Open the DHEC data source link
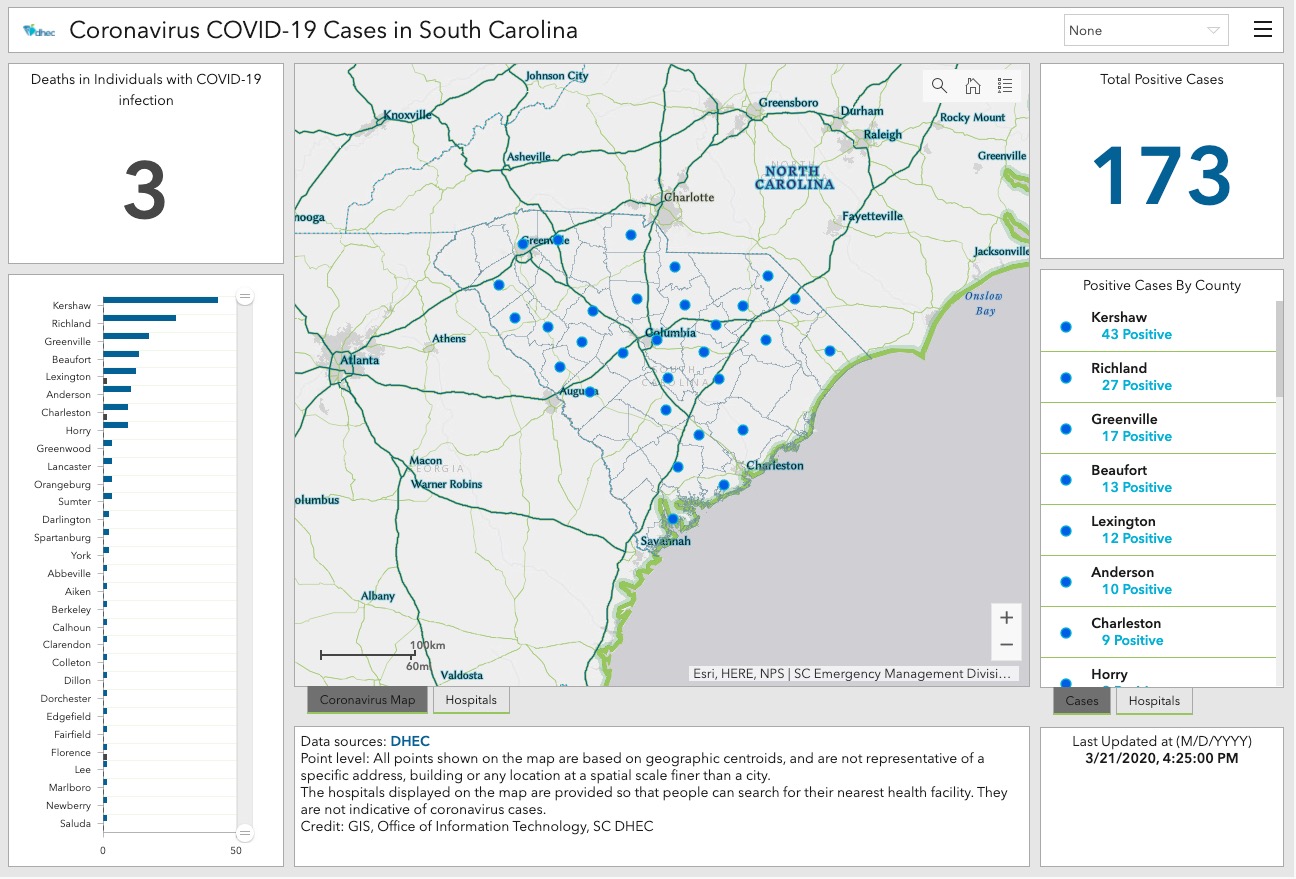The height and width of the screenshot is (879, 1296). [410, 742]
